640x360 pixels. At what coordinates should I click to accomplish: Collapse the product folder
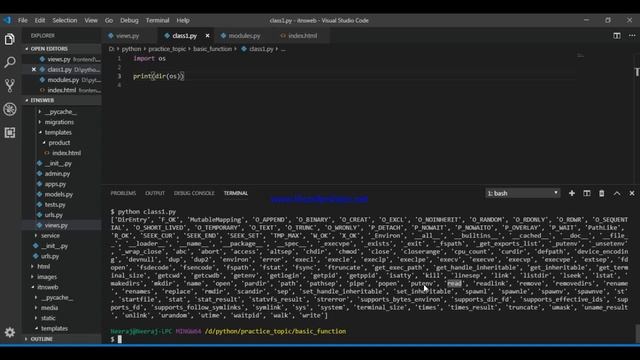point(59,143)
